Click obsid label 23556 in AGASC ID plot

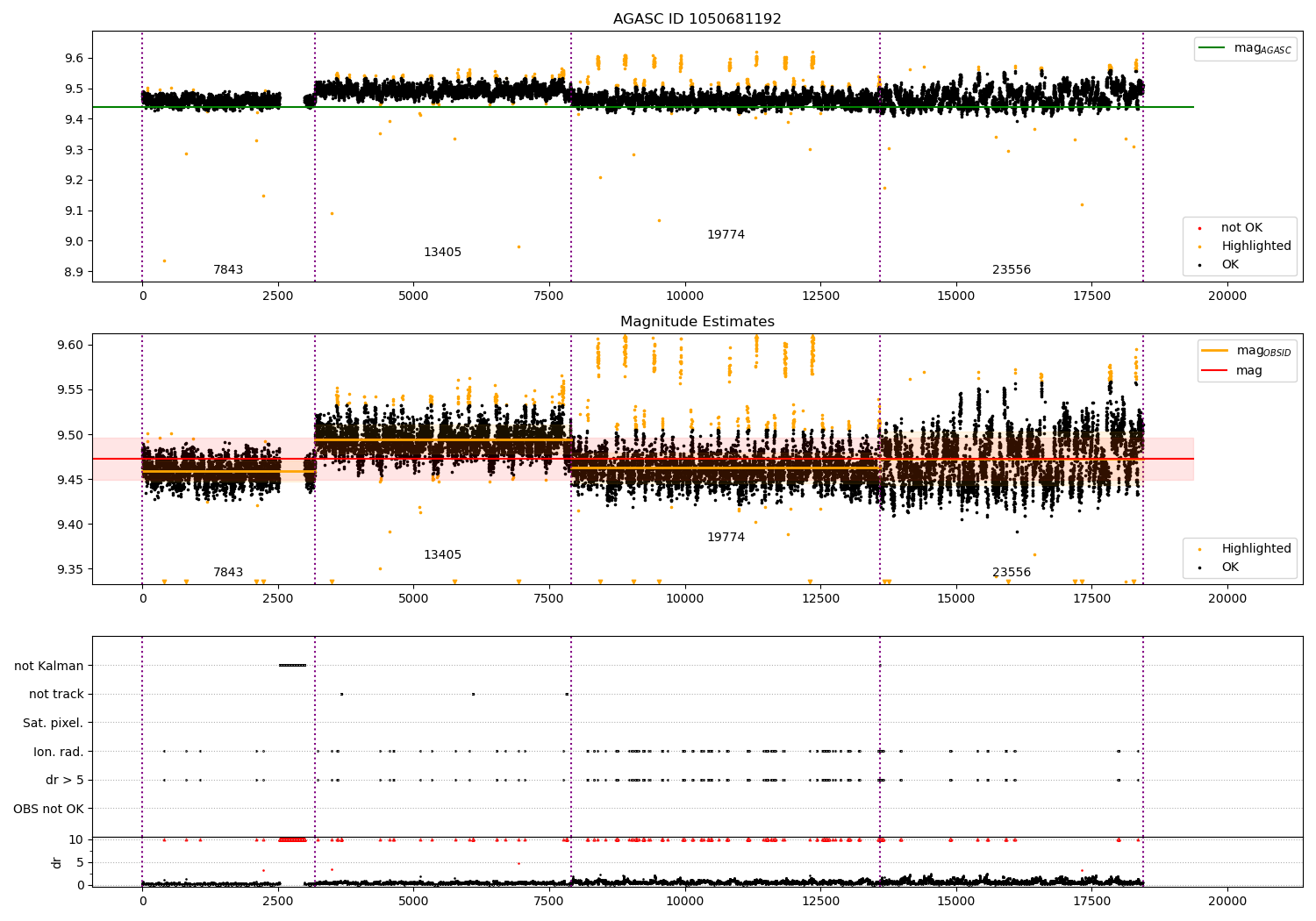1012,270
